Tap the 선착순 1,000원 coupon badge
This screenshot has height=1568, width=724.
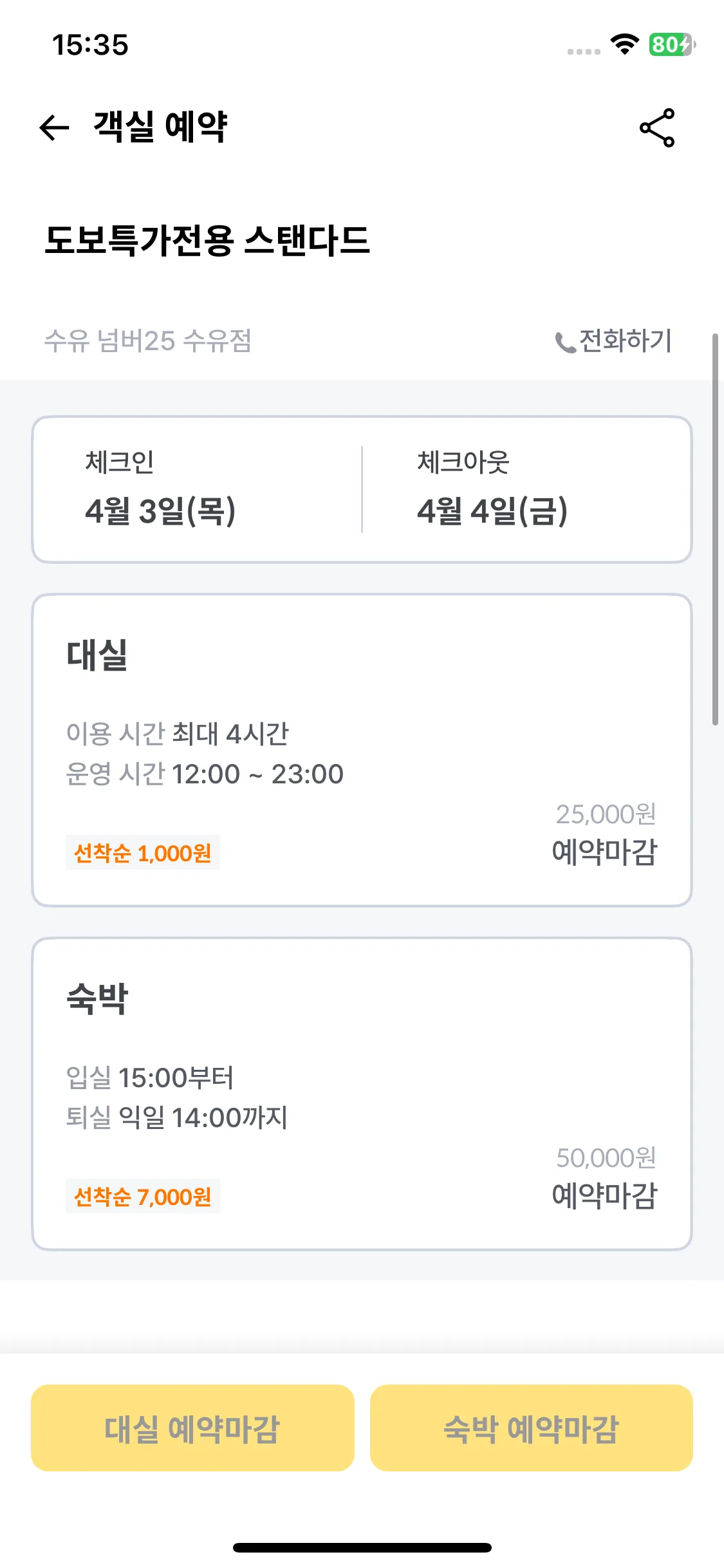tap(143, 853)
